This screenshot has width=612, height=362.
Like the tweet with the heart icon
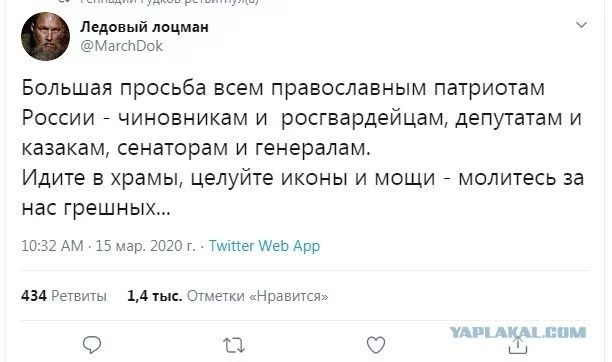tap(376, 345)
